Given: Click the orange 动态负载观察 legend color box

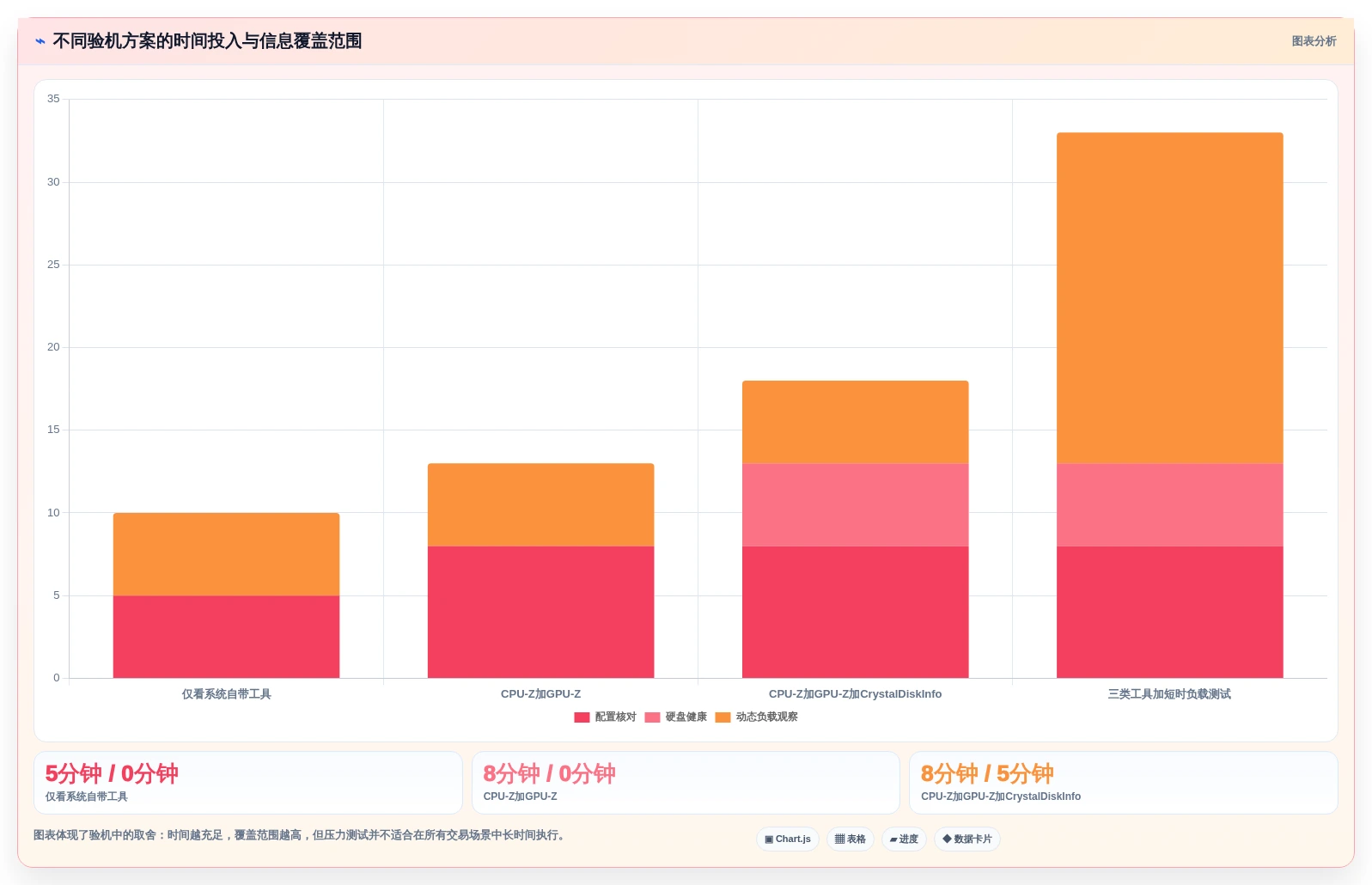Looking at the screenshot, I should point(723,717).
